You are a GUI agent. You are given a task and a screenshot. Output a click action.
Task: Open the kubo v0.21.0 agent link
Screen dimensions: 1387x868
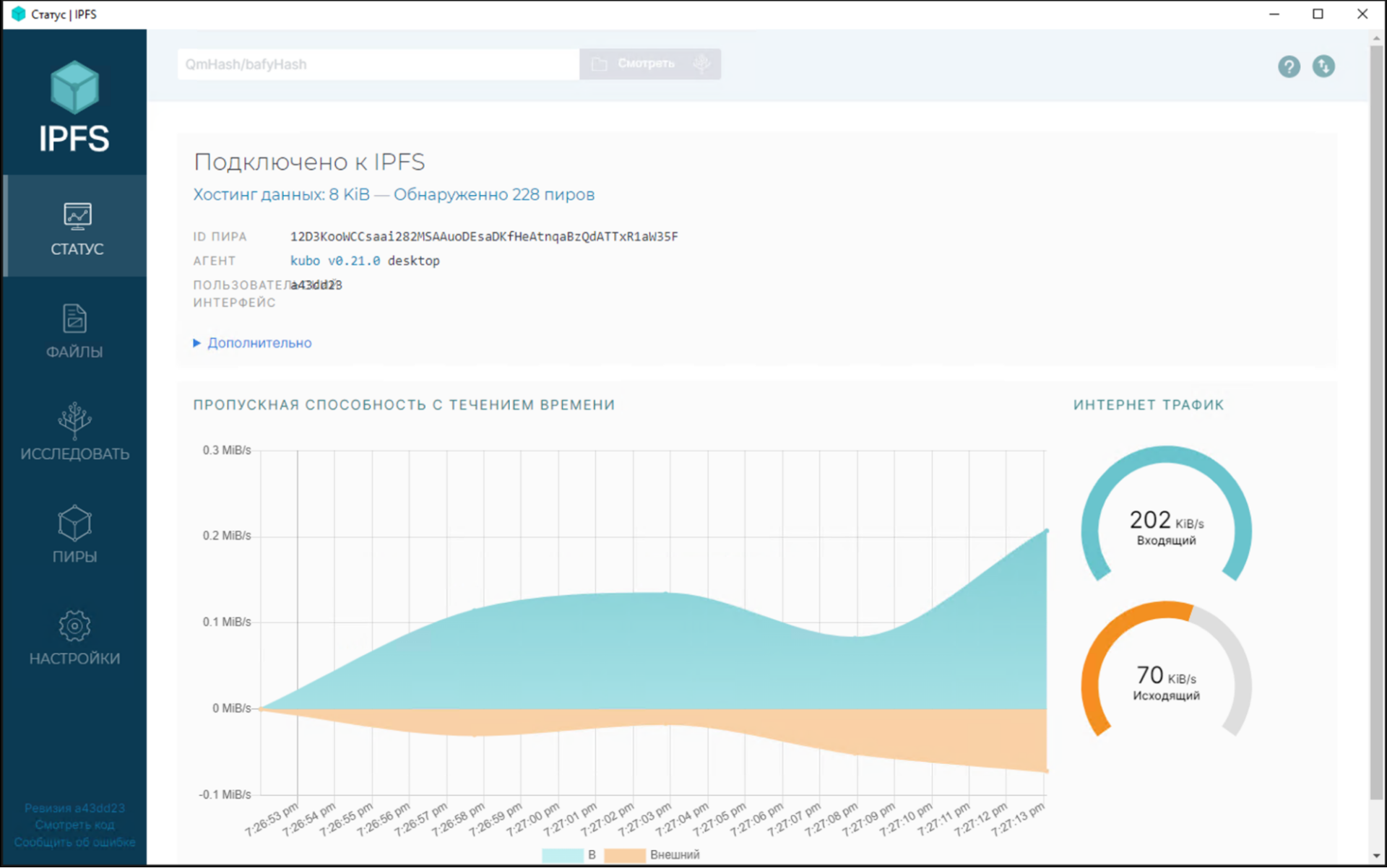point(334,261)
